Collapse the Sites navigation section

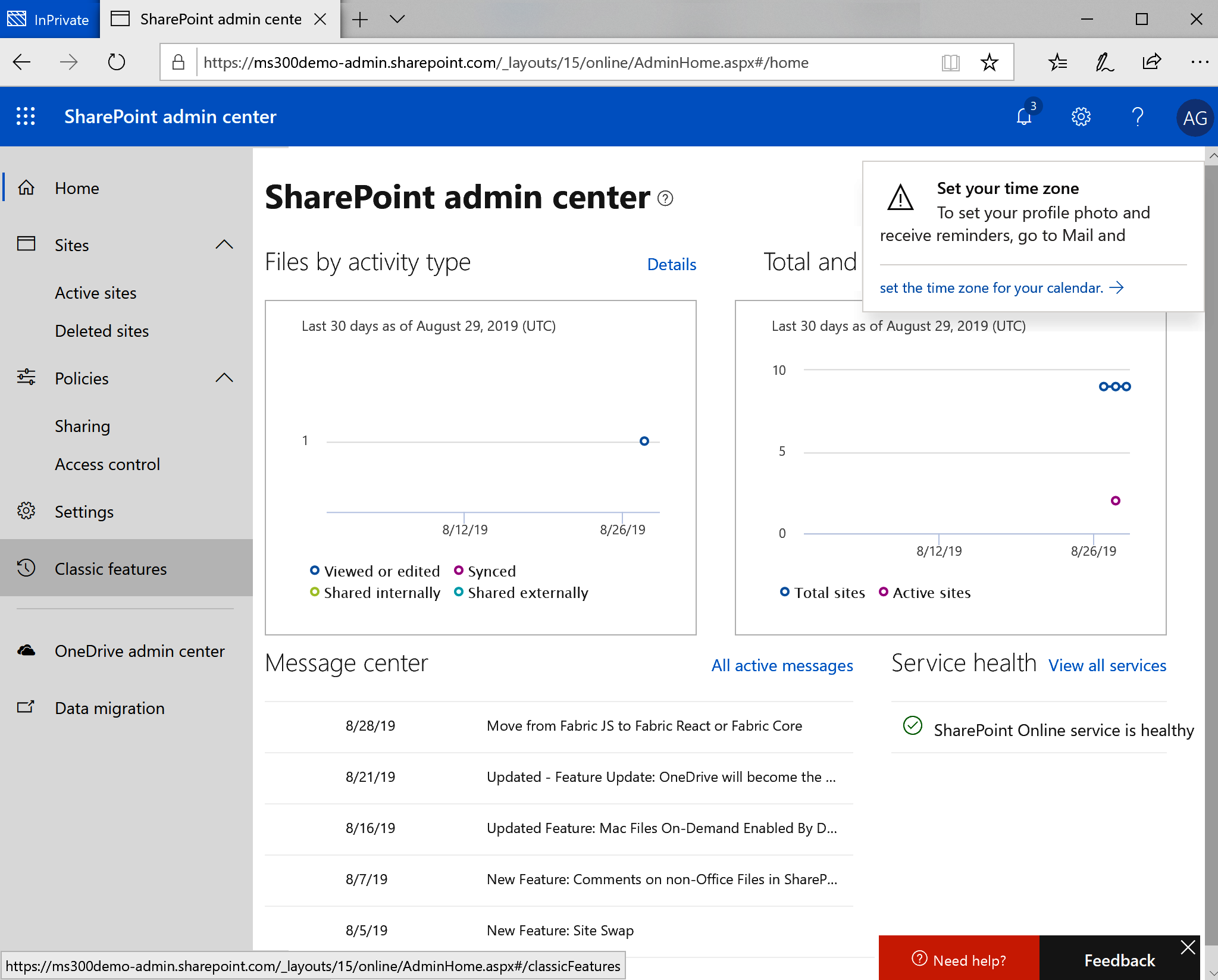[224, 245]
